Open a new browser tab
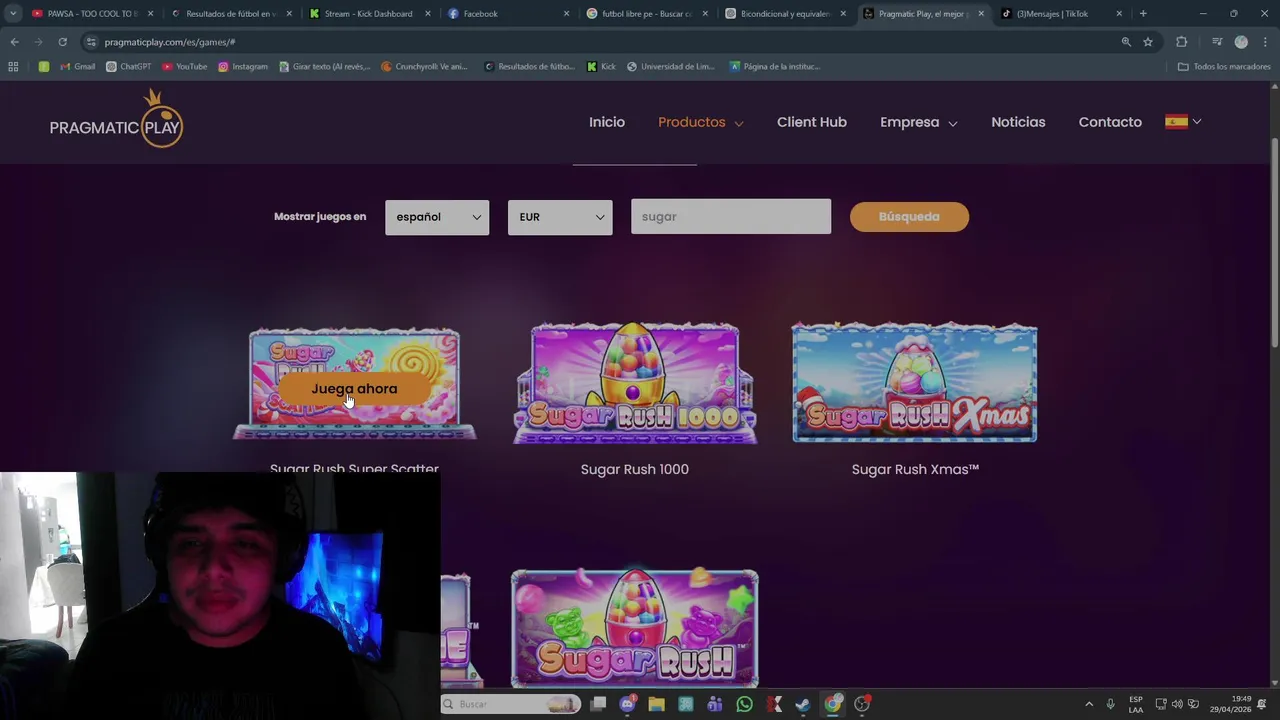The image size is (1280, 720). [x=1143, y=14]
